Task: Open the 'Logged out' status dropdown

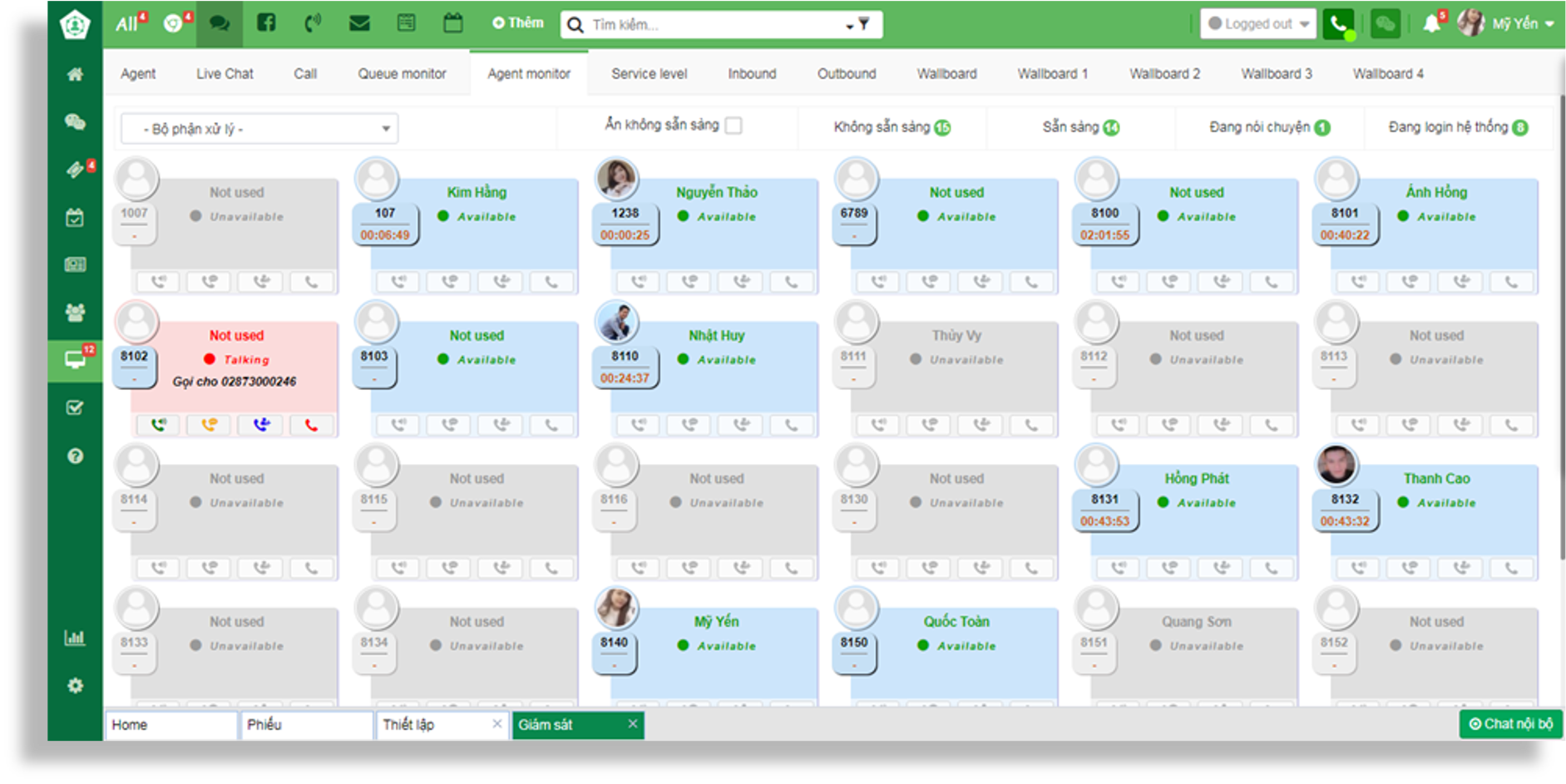Action: [1258, 24]
